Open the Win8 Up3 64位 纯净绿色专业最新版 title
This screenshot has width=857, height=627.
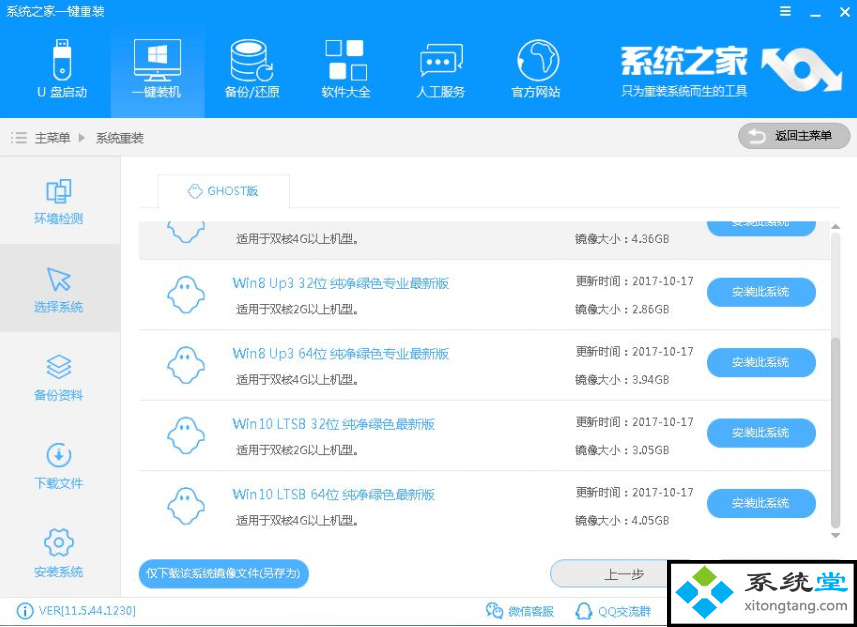(x=341, y=354)
